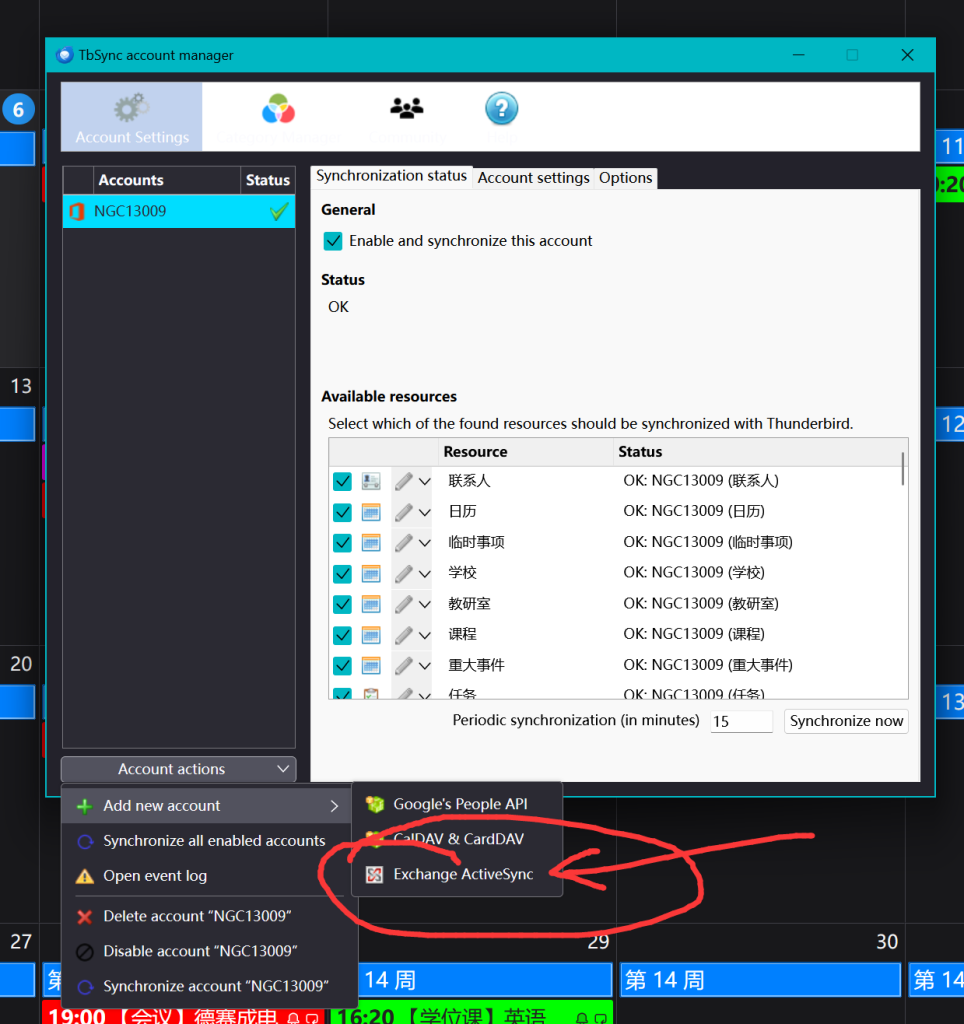Click Google's People API cube icon
Viewport: 964px width, 1024px height.
point(374,804)
